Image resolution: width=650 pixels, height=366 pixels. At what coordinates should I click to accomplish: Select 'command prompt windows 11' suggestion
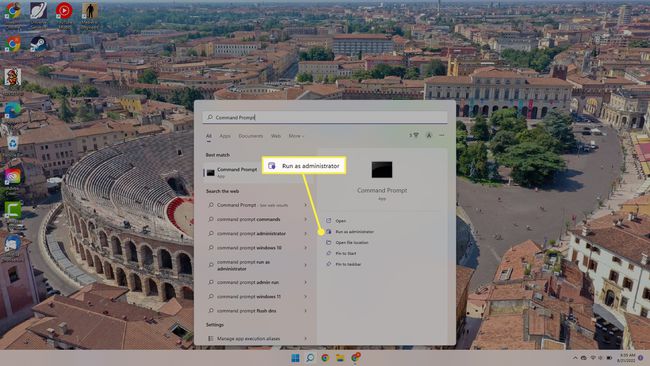pyautogui.click(x=257, y=296)
